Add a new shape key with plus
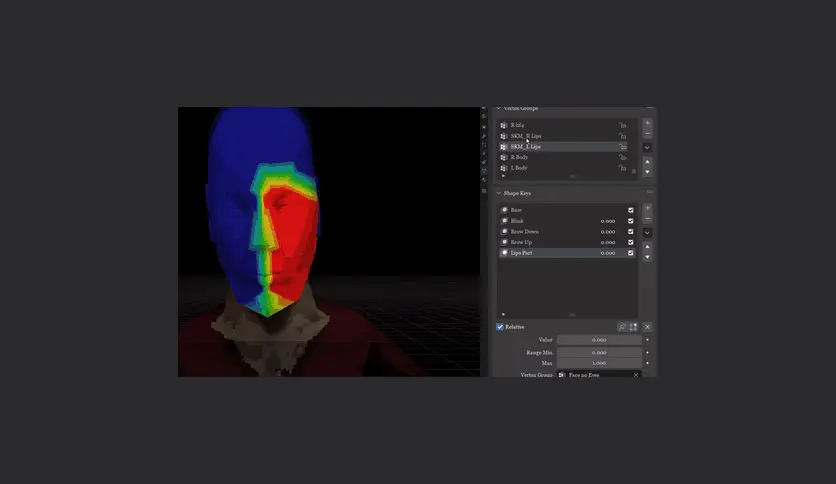The width and height of the screenshot is (836, 484). [647, 208]
